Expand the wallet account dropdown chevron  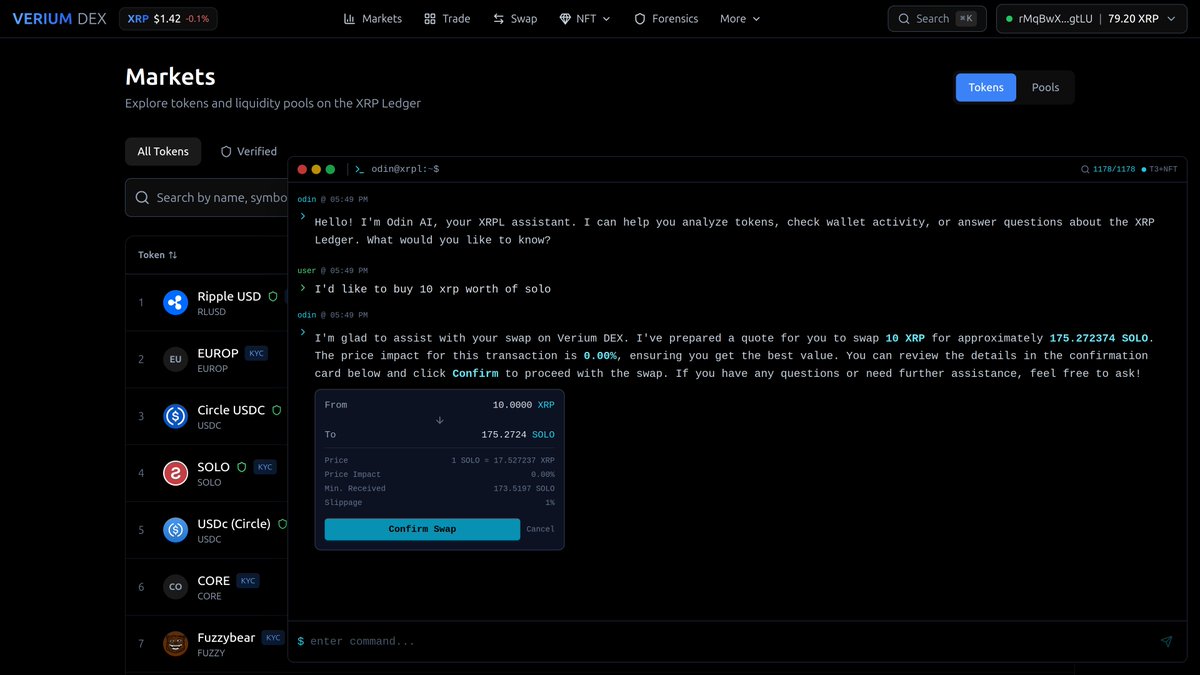(1171, 19)
